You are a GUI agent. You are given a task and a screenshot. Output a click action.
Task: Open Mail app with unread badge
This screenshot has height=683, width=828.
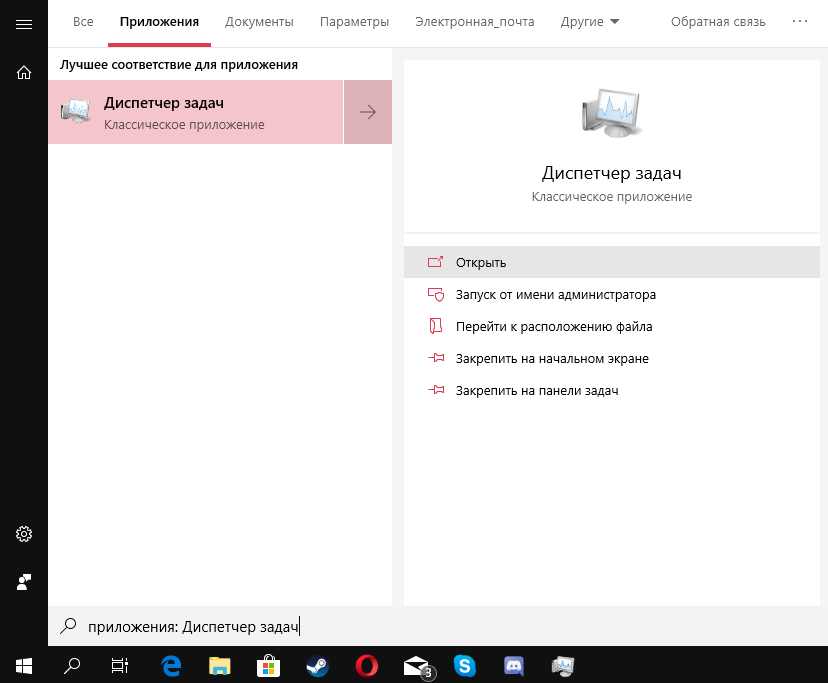[416, 665]
